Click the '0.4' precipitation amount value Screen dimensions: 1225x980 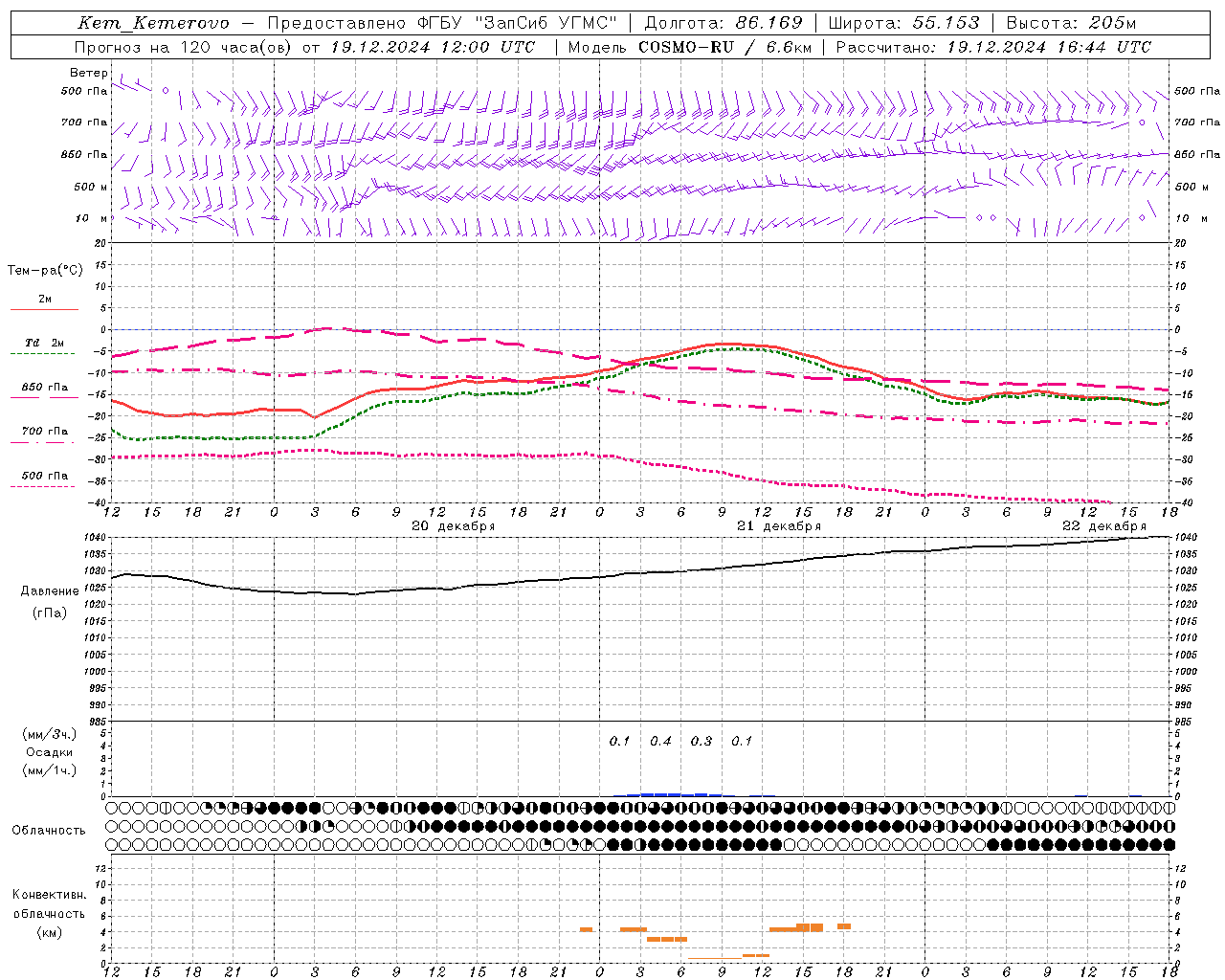coord(660,741)
